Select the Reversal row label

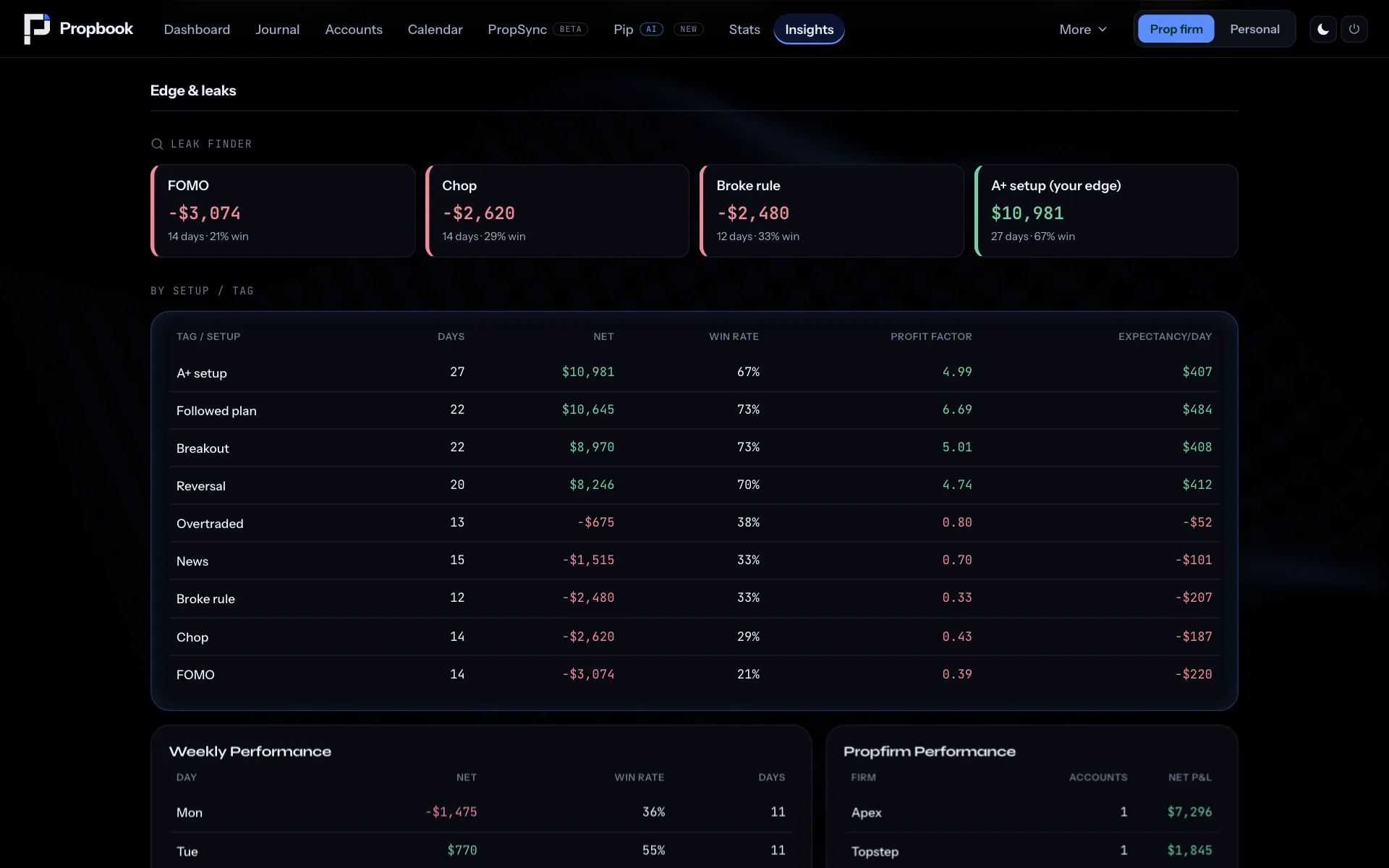(201, 486)
